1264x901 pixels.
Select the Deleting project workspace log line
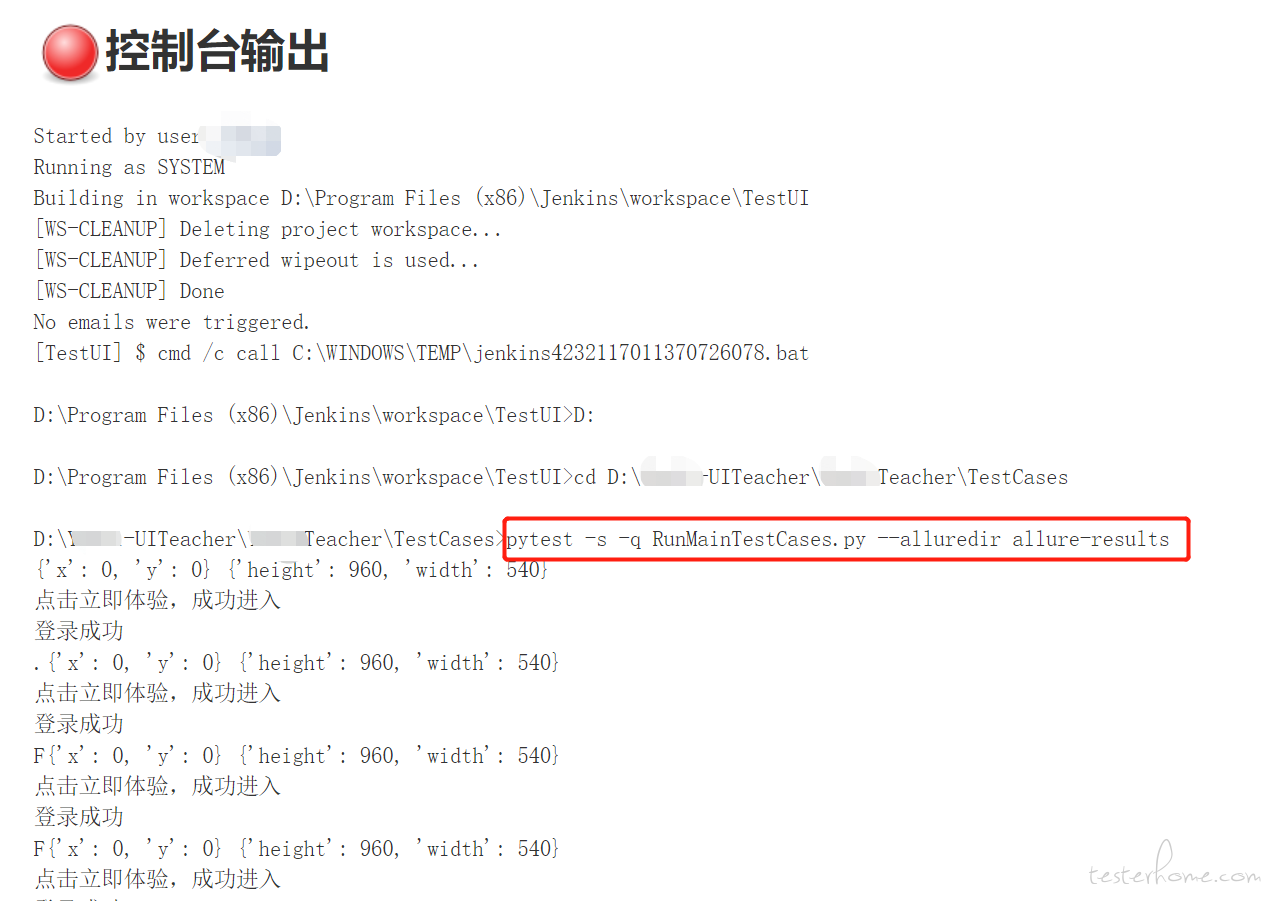click(267, 229)
